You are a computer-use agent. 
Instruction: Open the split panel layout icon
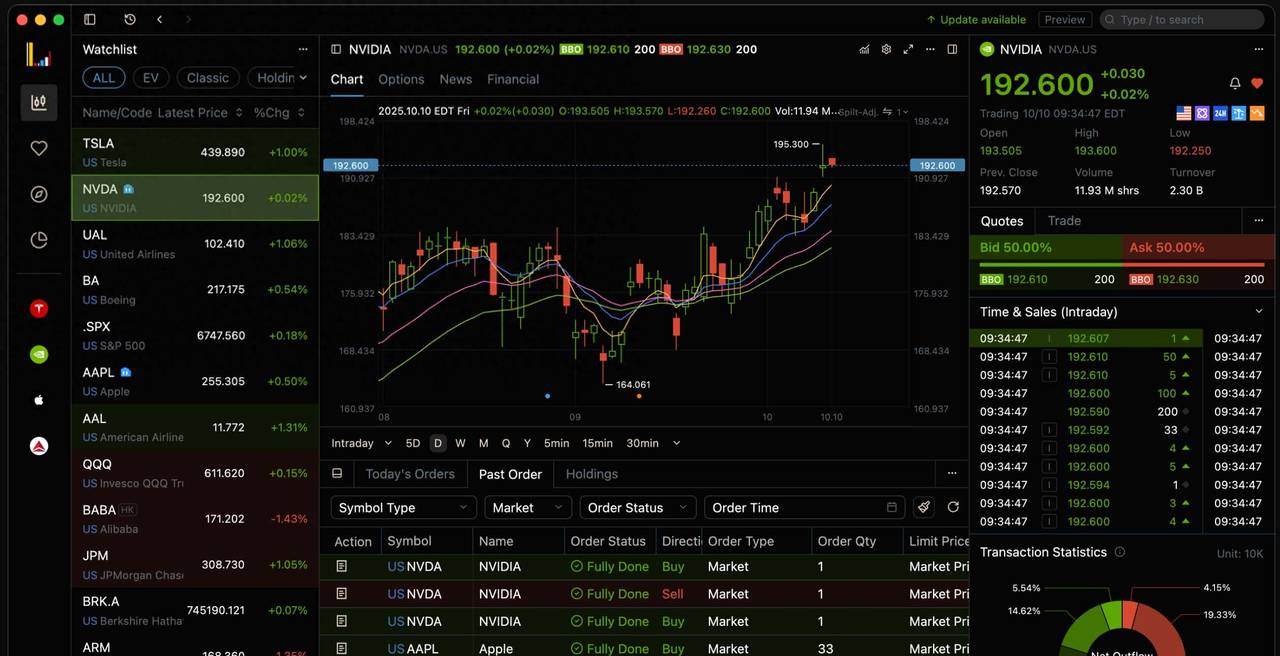pyautogui.click(x=951, y=49)
